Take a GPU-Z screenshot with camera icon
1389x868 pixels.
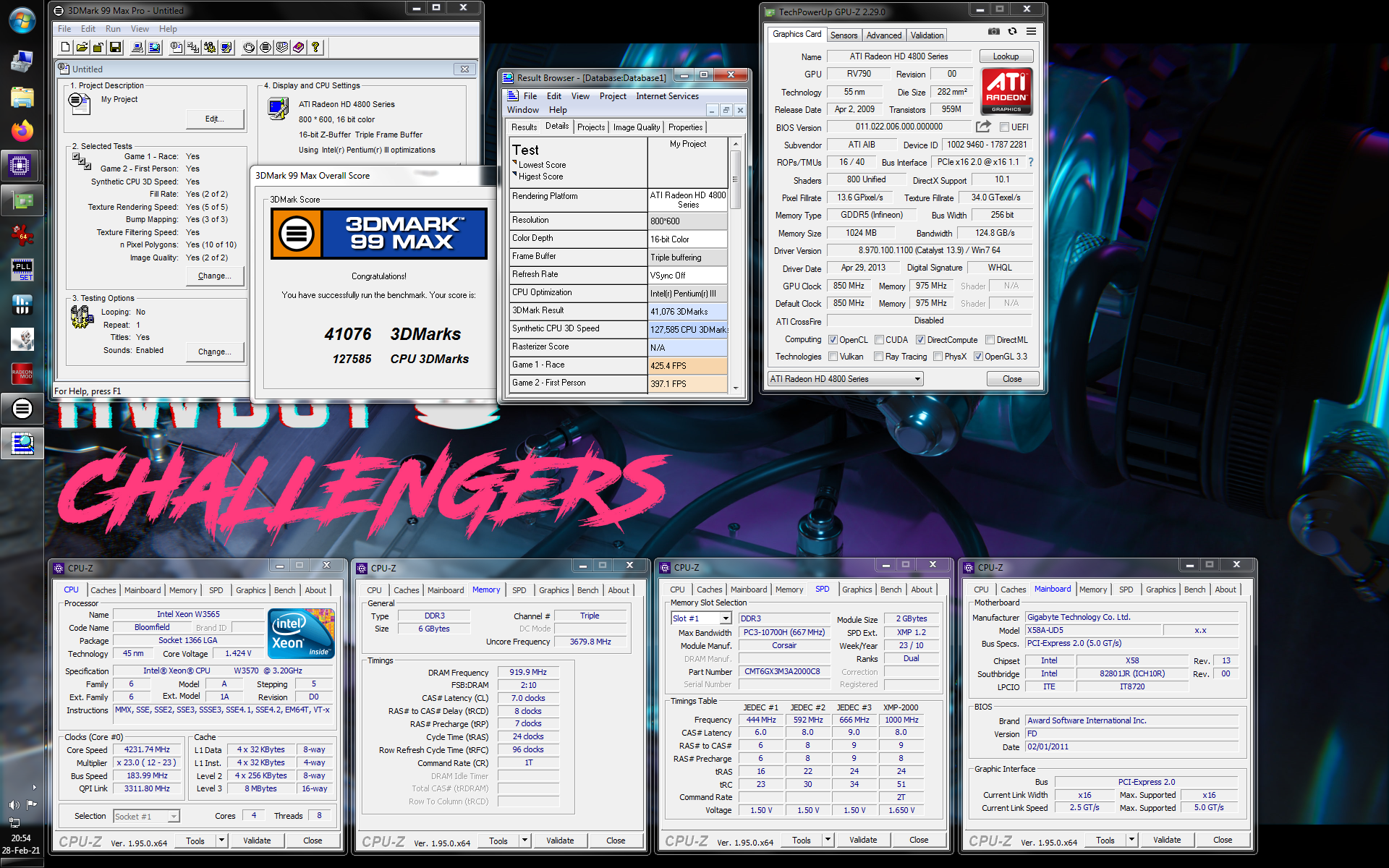pyautogui.click(x=994, y=32)
